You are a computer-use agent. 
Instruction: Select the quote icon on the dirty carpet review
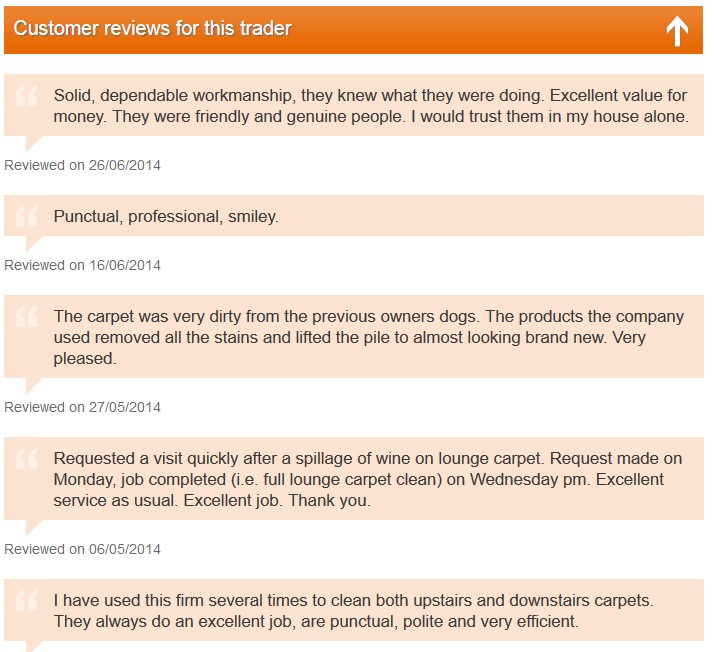(27, 319)
